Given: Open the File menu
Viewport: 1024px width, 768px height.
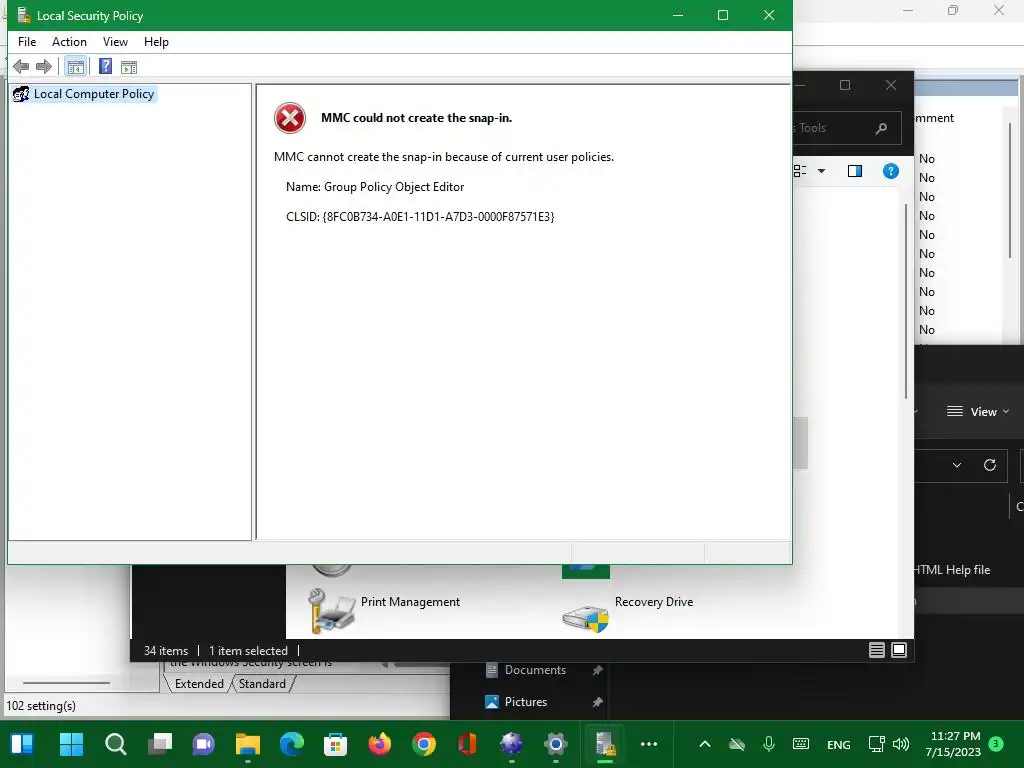Looking at the screenshot, I should click(27, 42).
